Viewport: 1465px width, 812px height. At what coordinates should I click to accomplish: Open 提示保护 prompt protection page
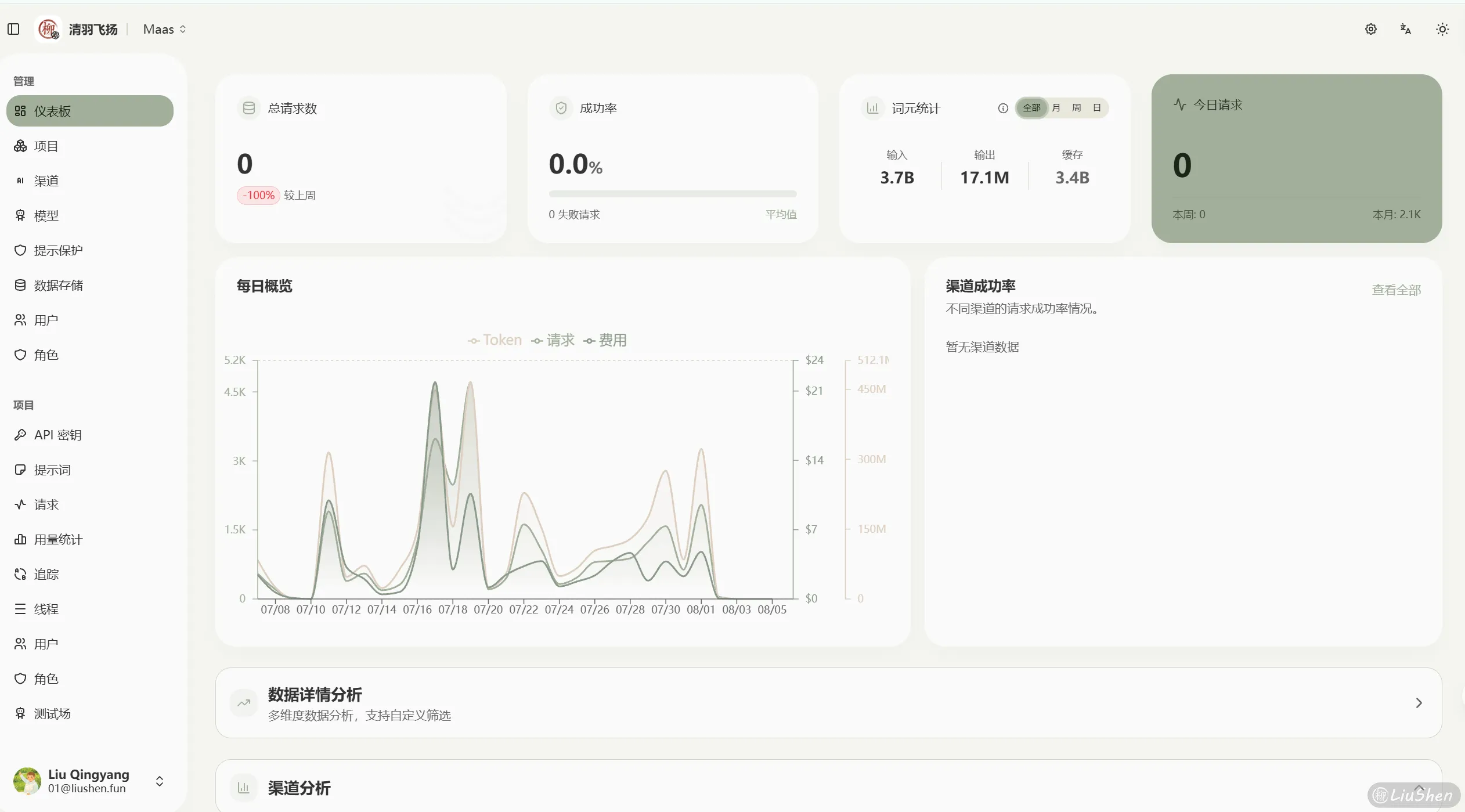90,250
